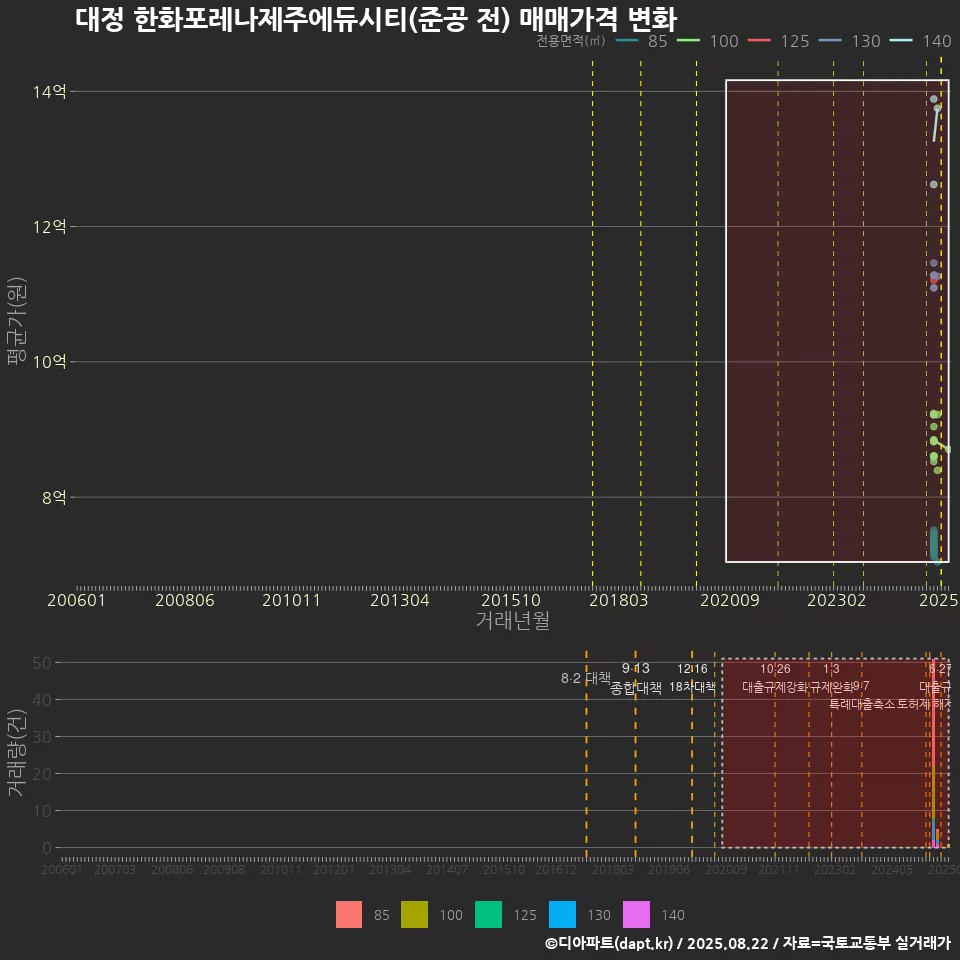Click 201906 on the volume chart x-axis
Screen dimensions: 960x960
click(669, 869)
